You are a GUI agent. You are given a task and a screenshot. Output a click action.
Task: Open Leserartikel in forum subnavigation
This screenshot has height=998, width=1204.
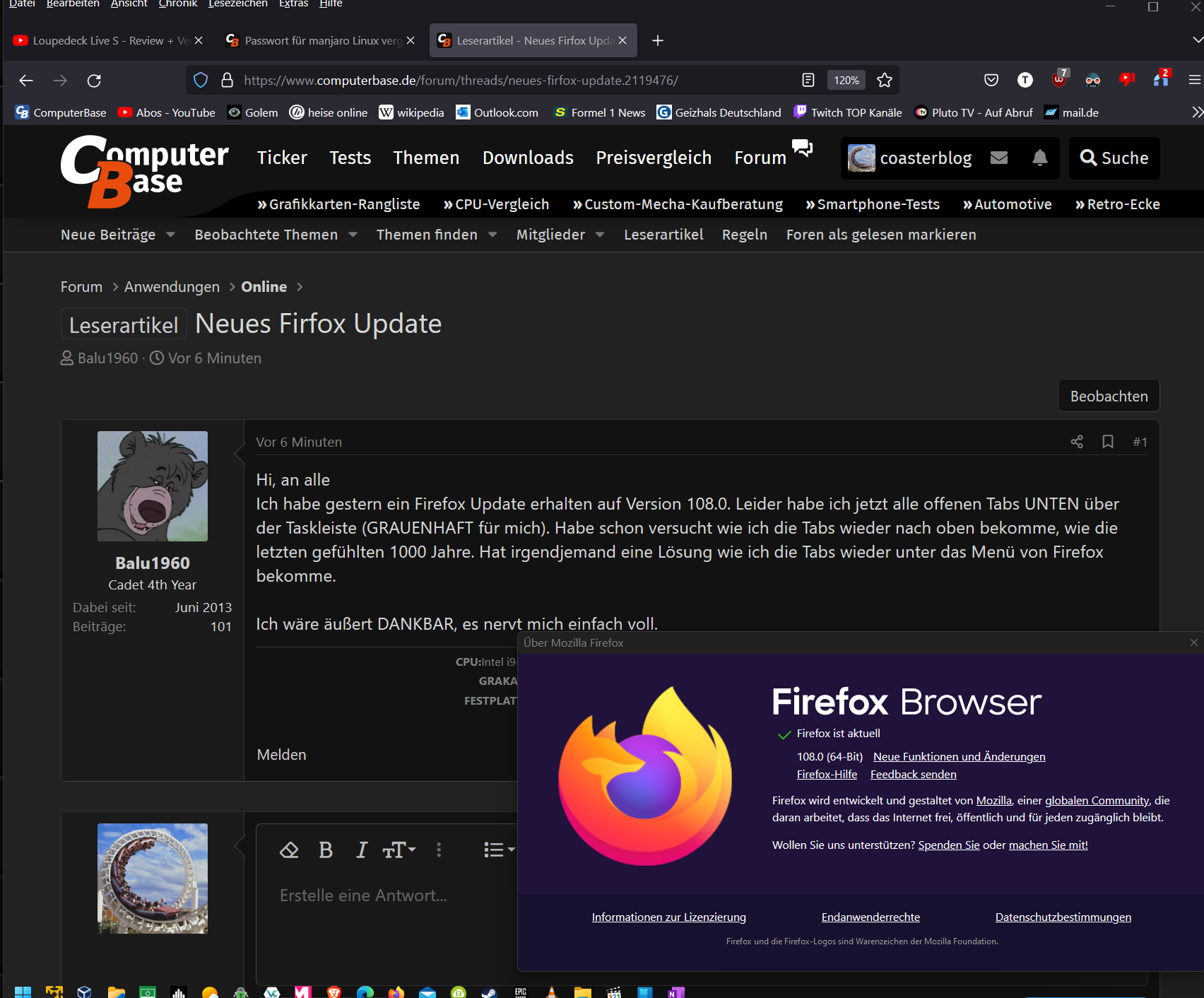pyautogui.click(x=663, y=235)
